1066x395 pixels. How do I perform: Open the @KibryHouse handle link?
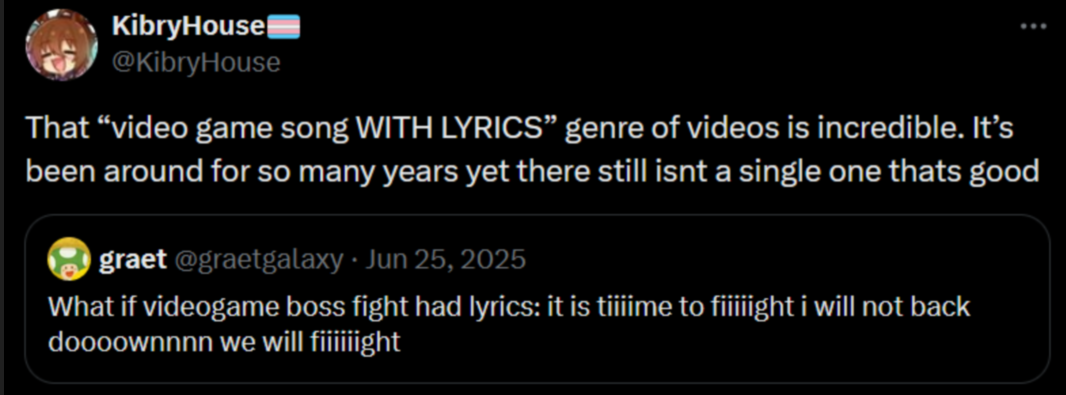pos(196,63)
